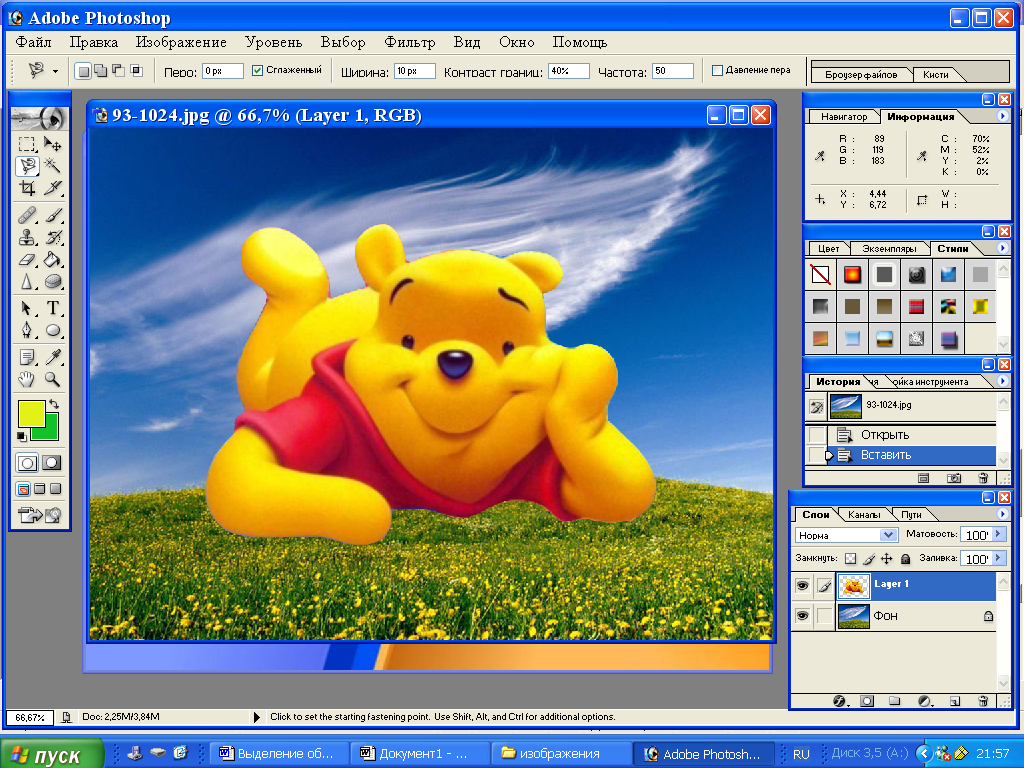
Task: Select the Move tool
Action: pyautogui.click(x=52, y=144)
